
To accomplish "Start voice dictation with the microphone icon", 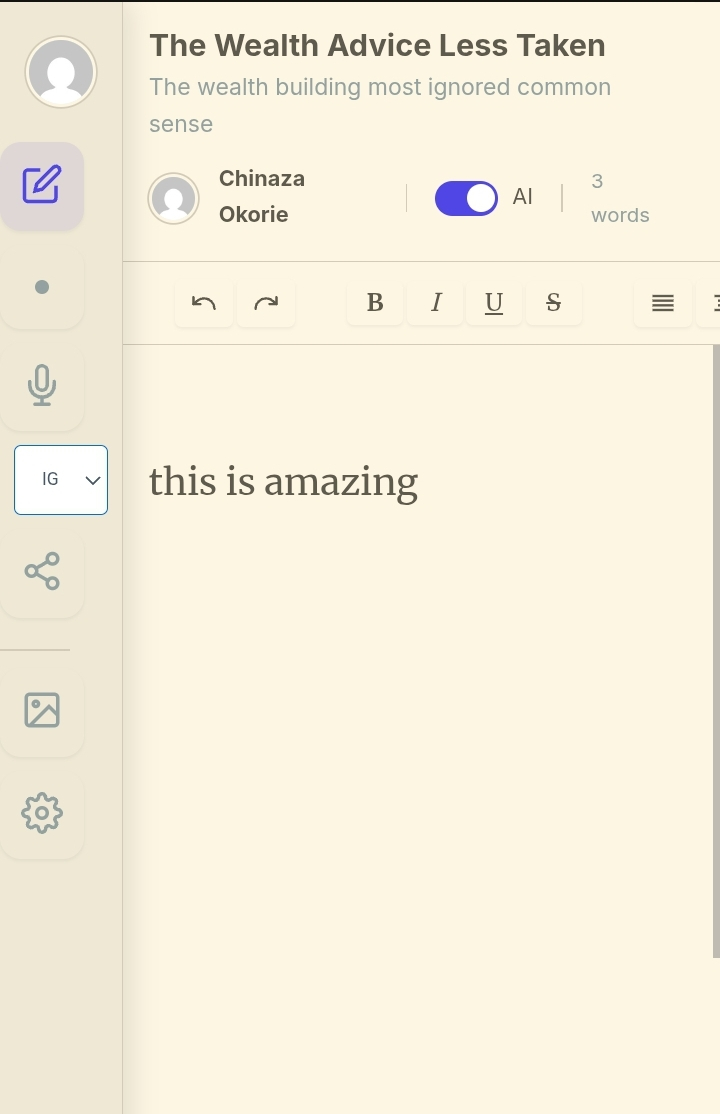I will tap(42, 385).
